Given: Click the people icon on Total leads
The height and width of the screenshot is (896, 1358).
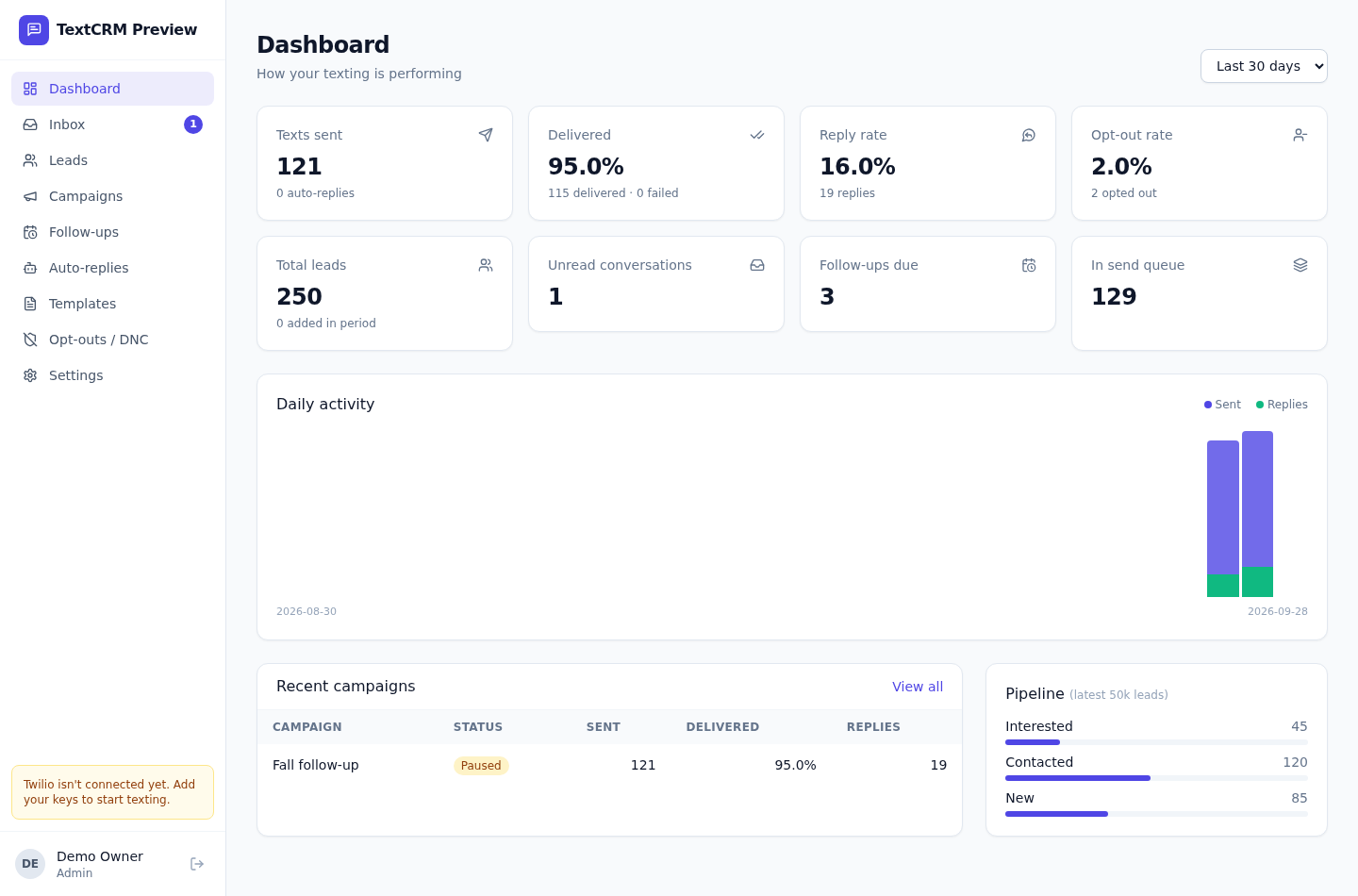Looking at the screenshot, I should tap(486, 265).
